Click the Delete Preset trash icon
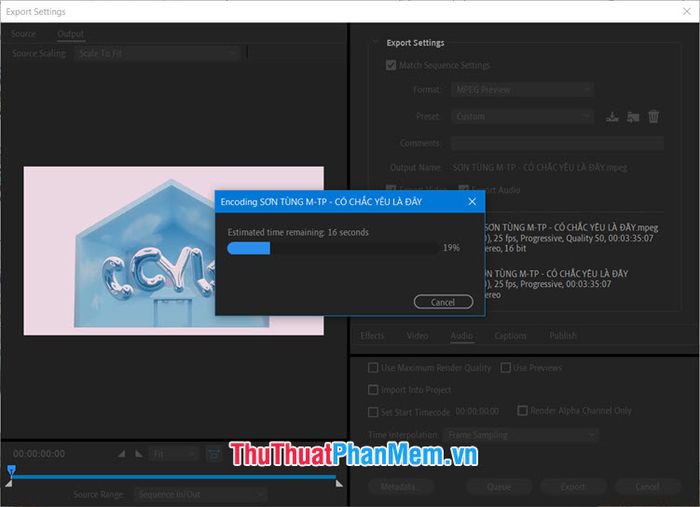The width and height of the screenshot is (700, 507). (654, 117)
